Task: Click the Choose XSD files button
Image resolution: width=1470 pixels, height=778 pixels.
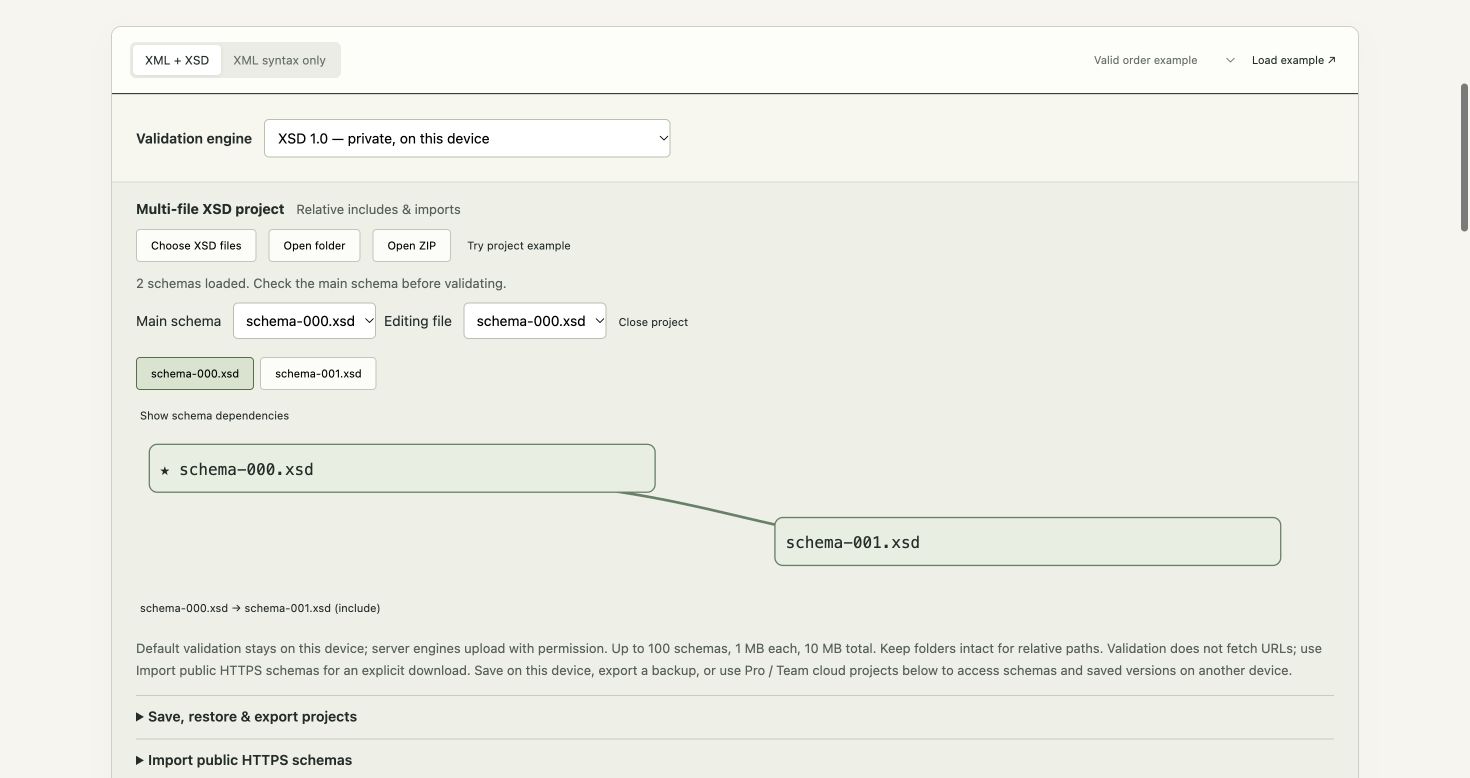Action: coord(196,245)
